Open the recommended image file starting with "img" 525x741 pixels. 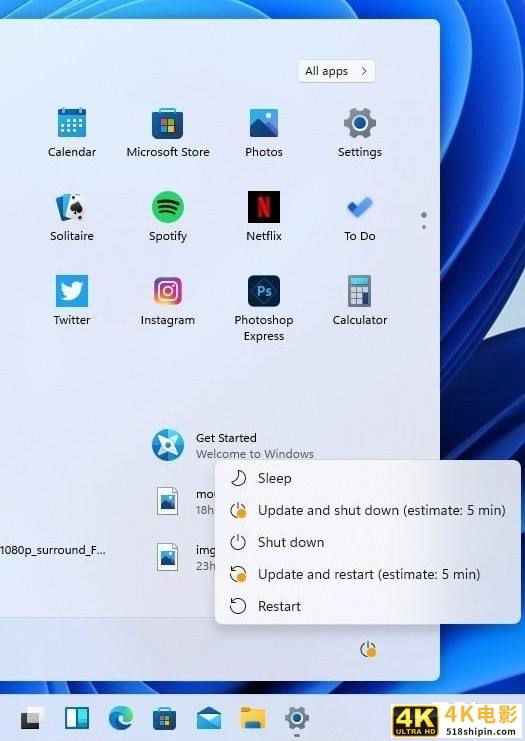point(185,557)
